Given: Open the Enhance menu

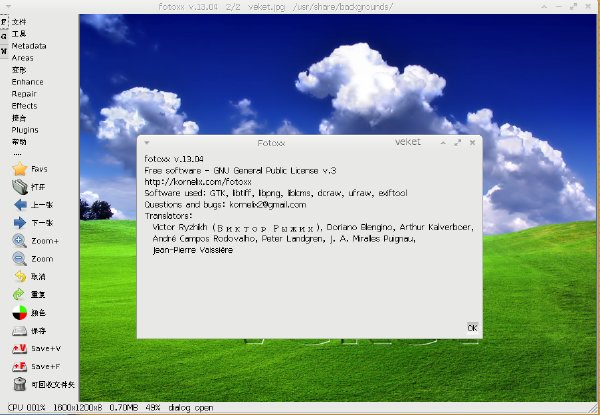Looking at the screenshot, I should pyautogui.click(x=28, y=82).
